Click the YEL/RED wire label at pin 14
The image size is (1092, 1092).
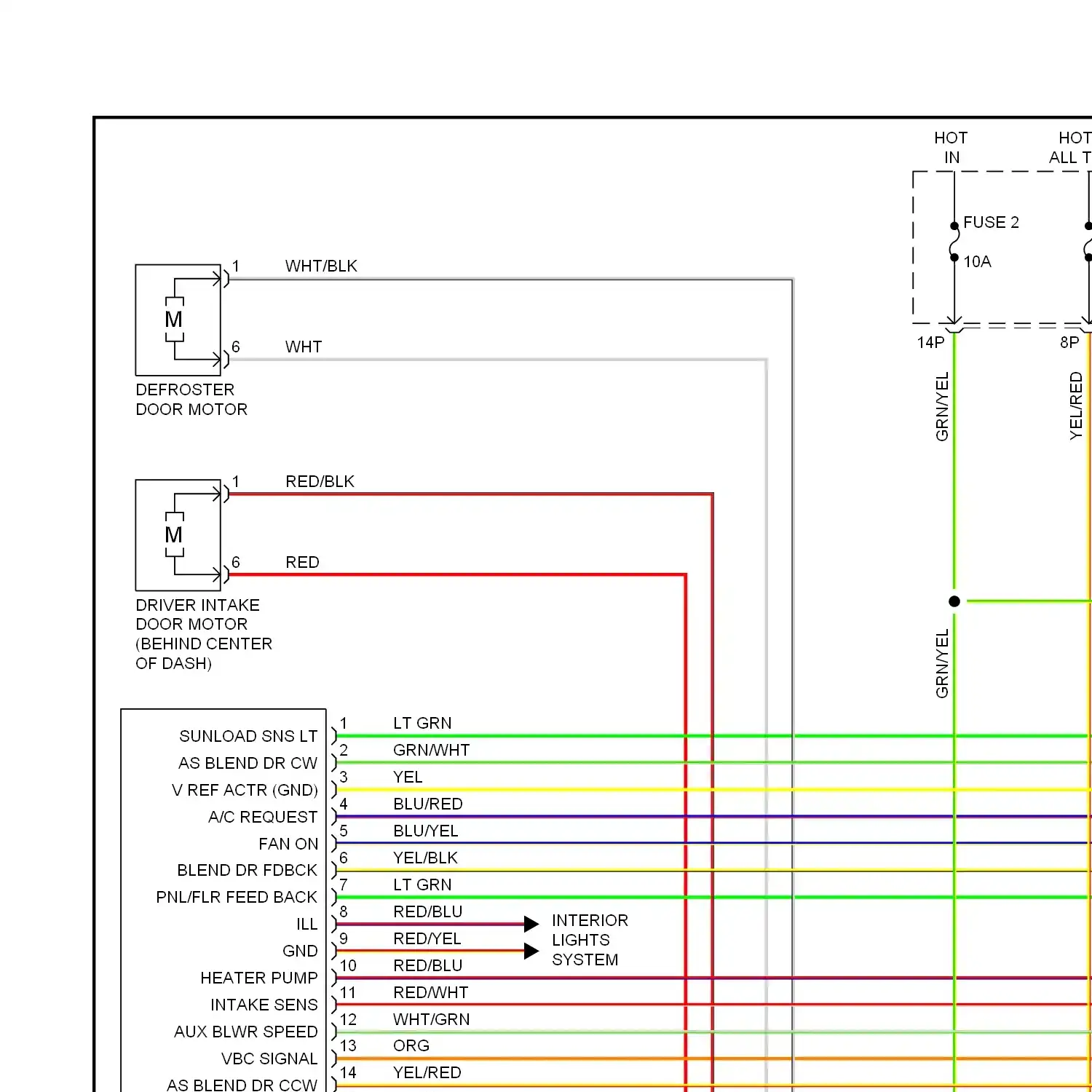tap(427, 1072)
